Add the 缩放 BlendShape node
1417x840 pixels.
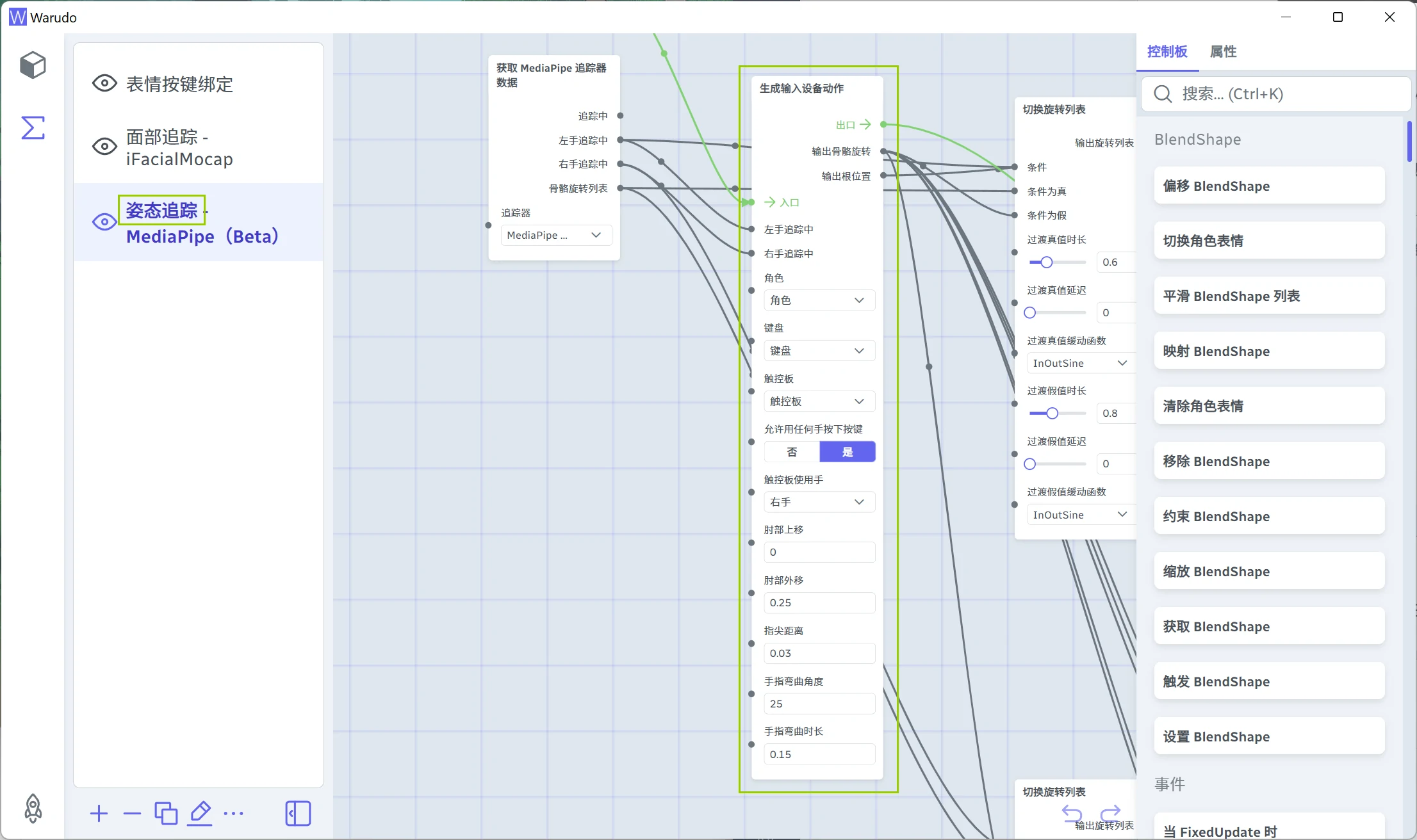point(1269,571)
